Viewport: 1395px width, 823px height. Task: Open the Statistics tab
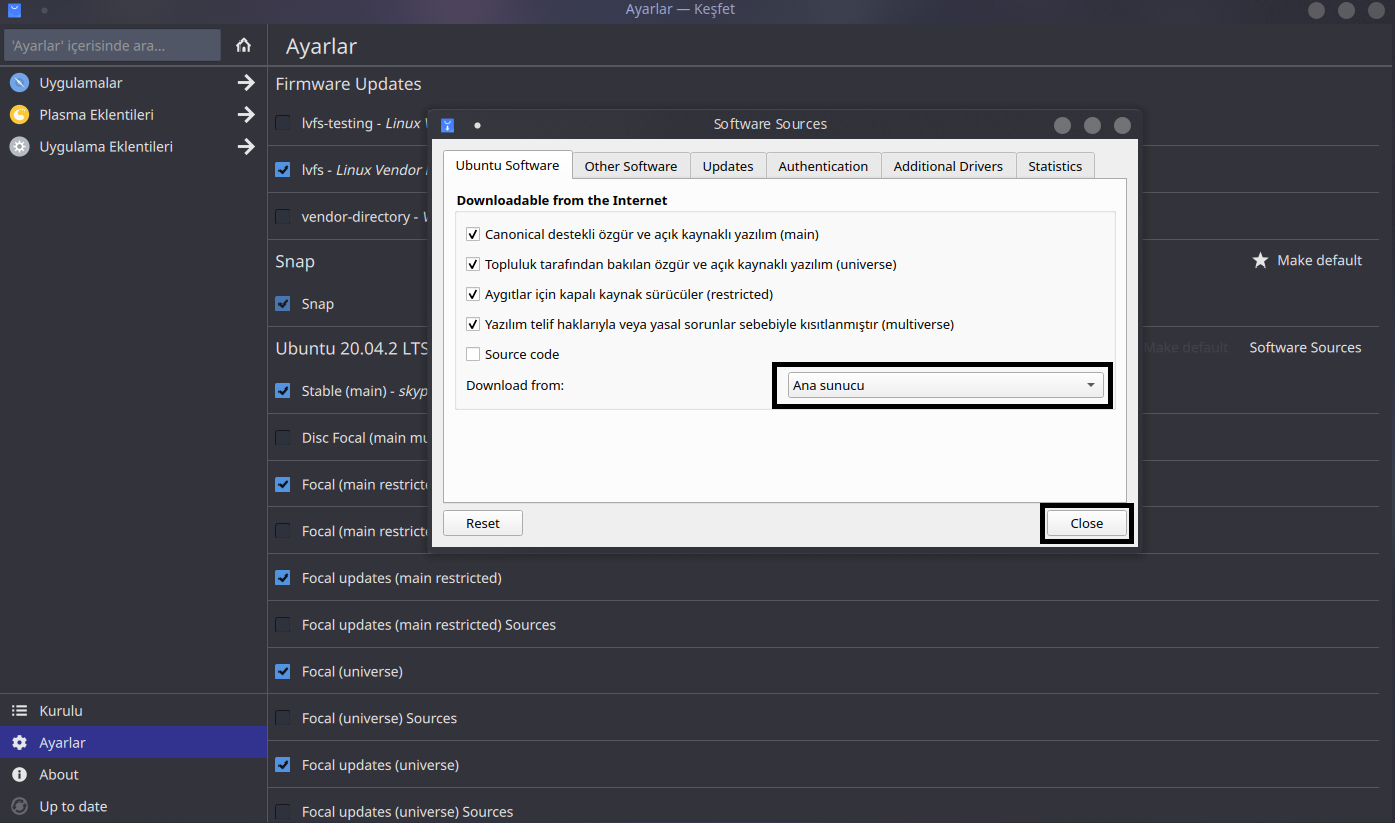1055,166
